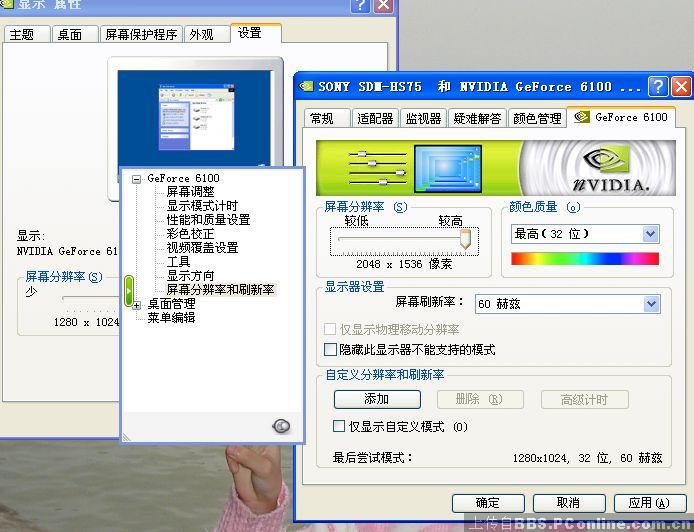Click the nested monitors graphic in banner

tap(447, 169)
